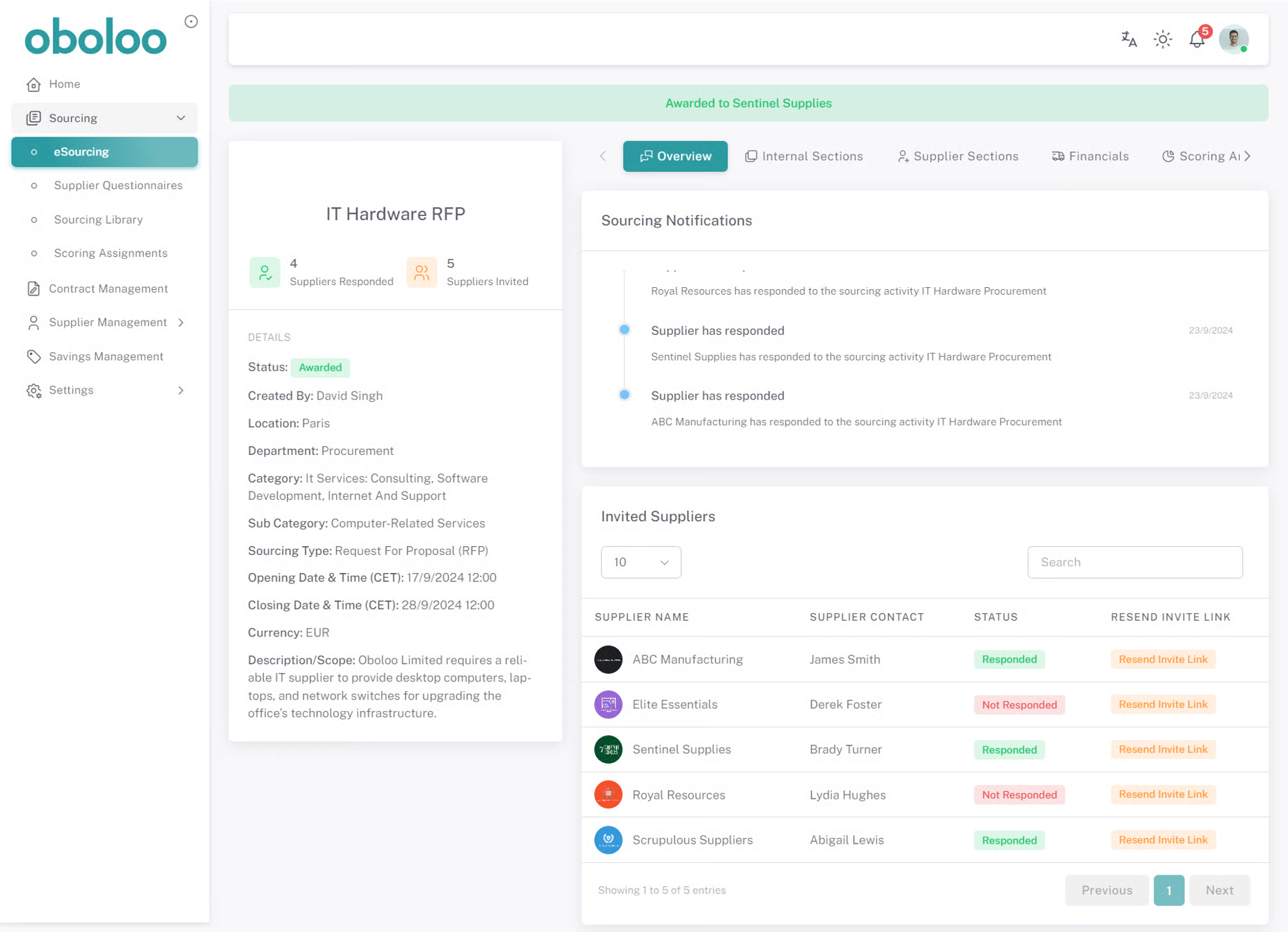Open Supplier Questionnaires
Screen dimensions: 1288x932
(118, 185)
